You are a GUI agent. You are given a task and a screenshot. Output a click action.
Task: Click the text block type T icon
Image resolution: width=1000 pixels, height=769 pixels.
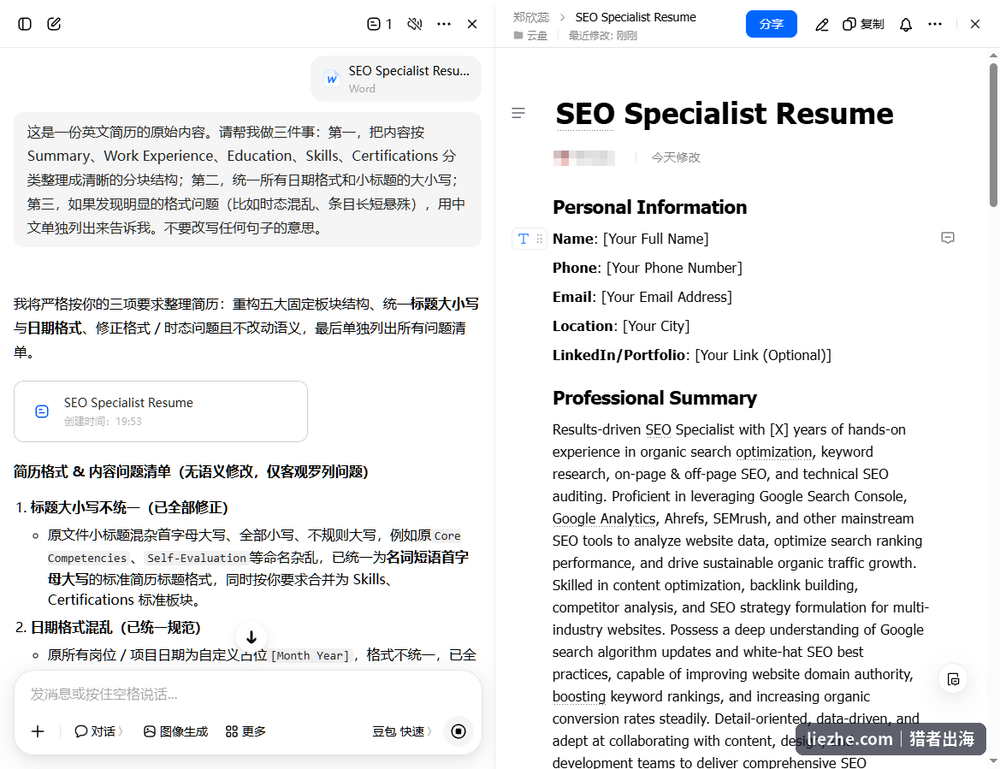523,238
